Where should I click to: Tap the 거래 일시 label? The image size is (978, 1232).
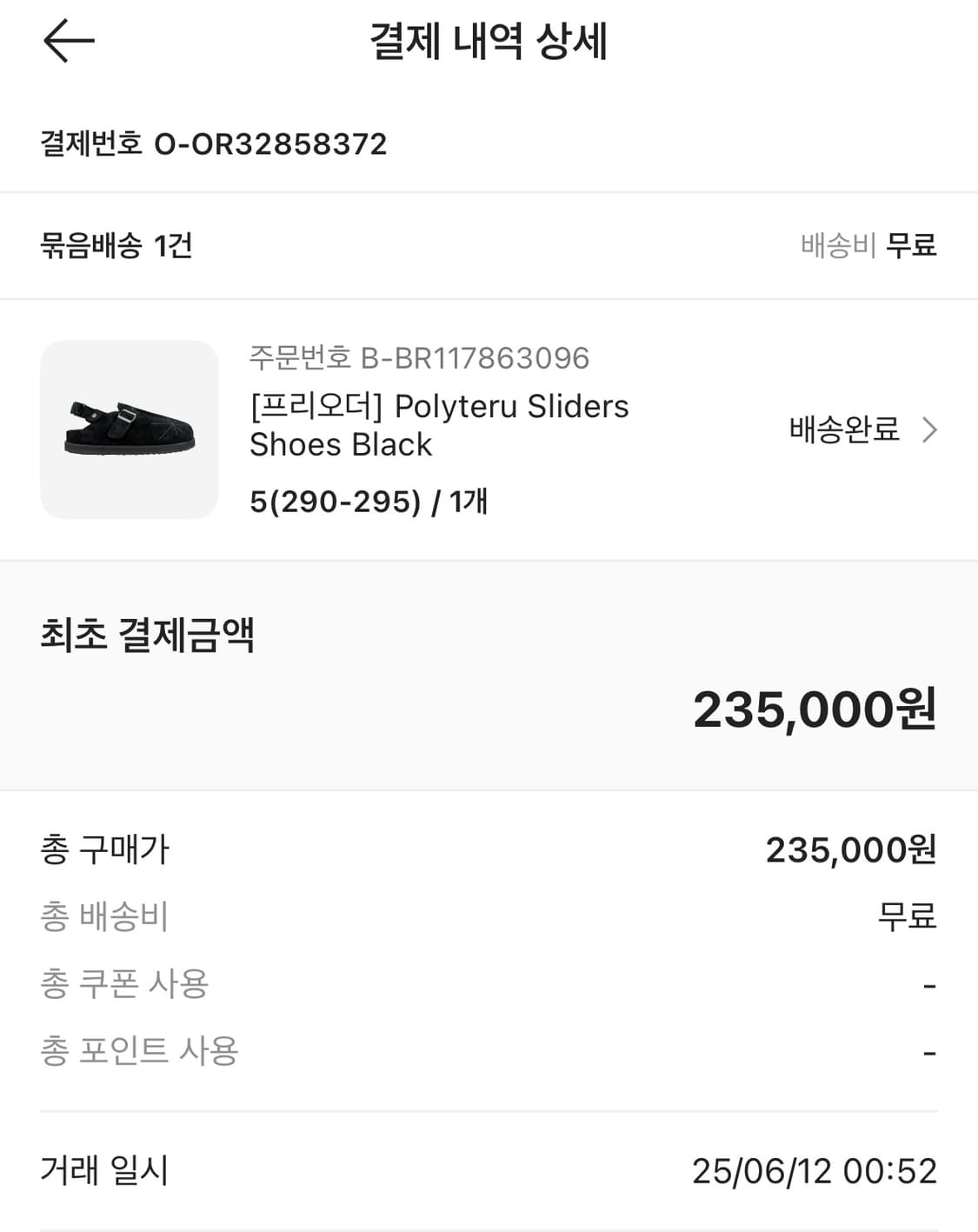pyautogui.click(x=104, y=1170)
